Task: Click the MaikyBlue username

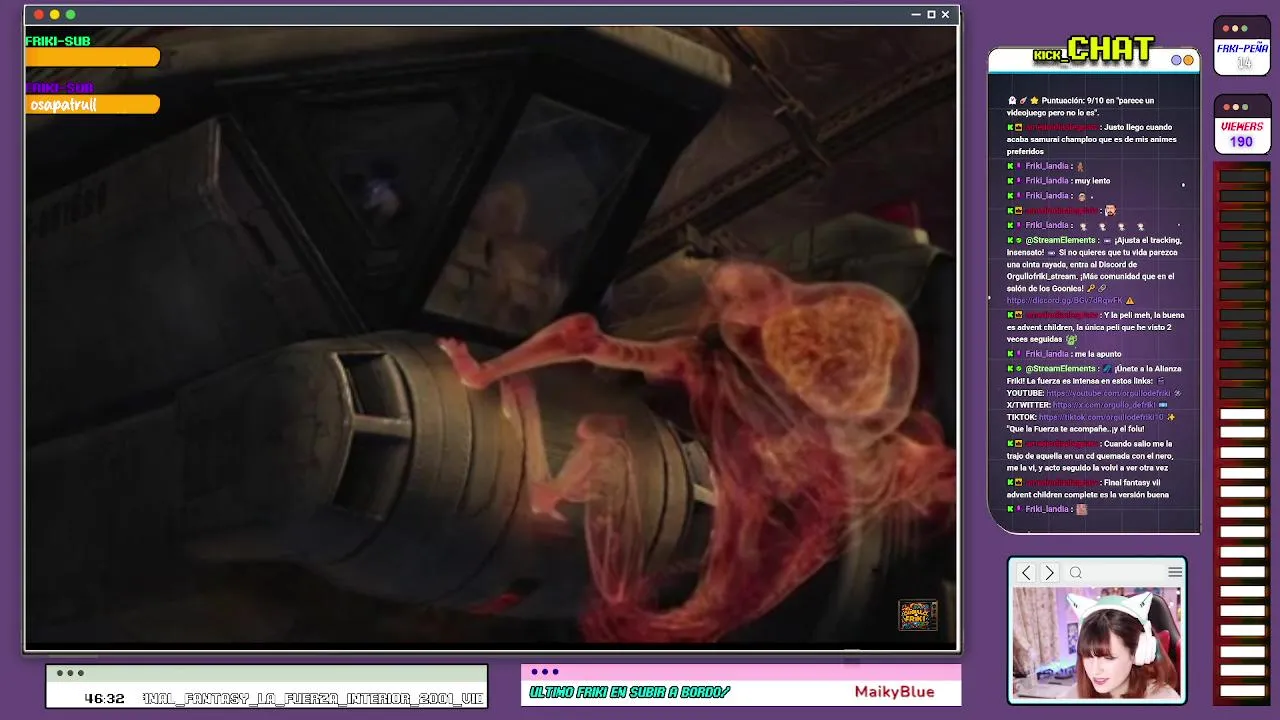Action: tap(894, 691)
